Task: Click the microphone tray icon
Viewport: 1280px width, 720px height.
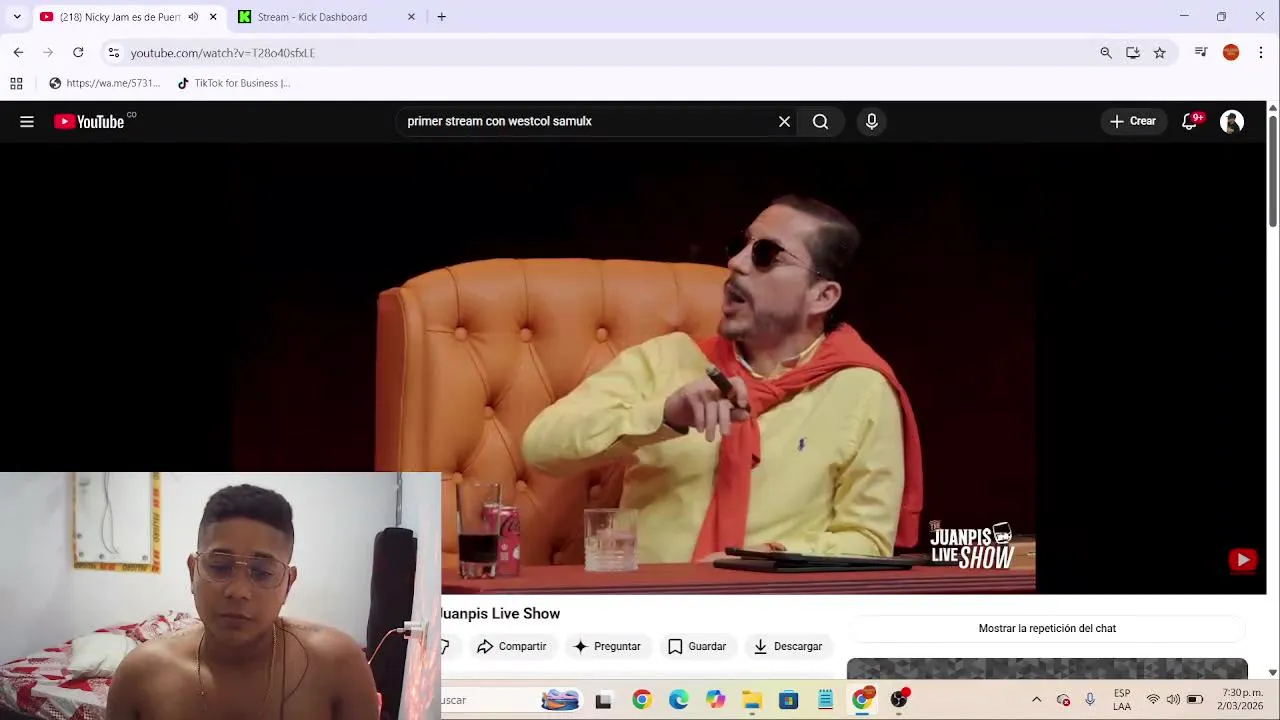Action: point(1090,700)
